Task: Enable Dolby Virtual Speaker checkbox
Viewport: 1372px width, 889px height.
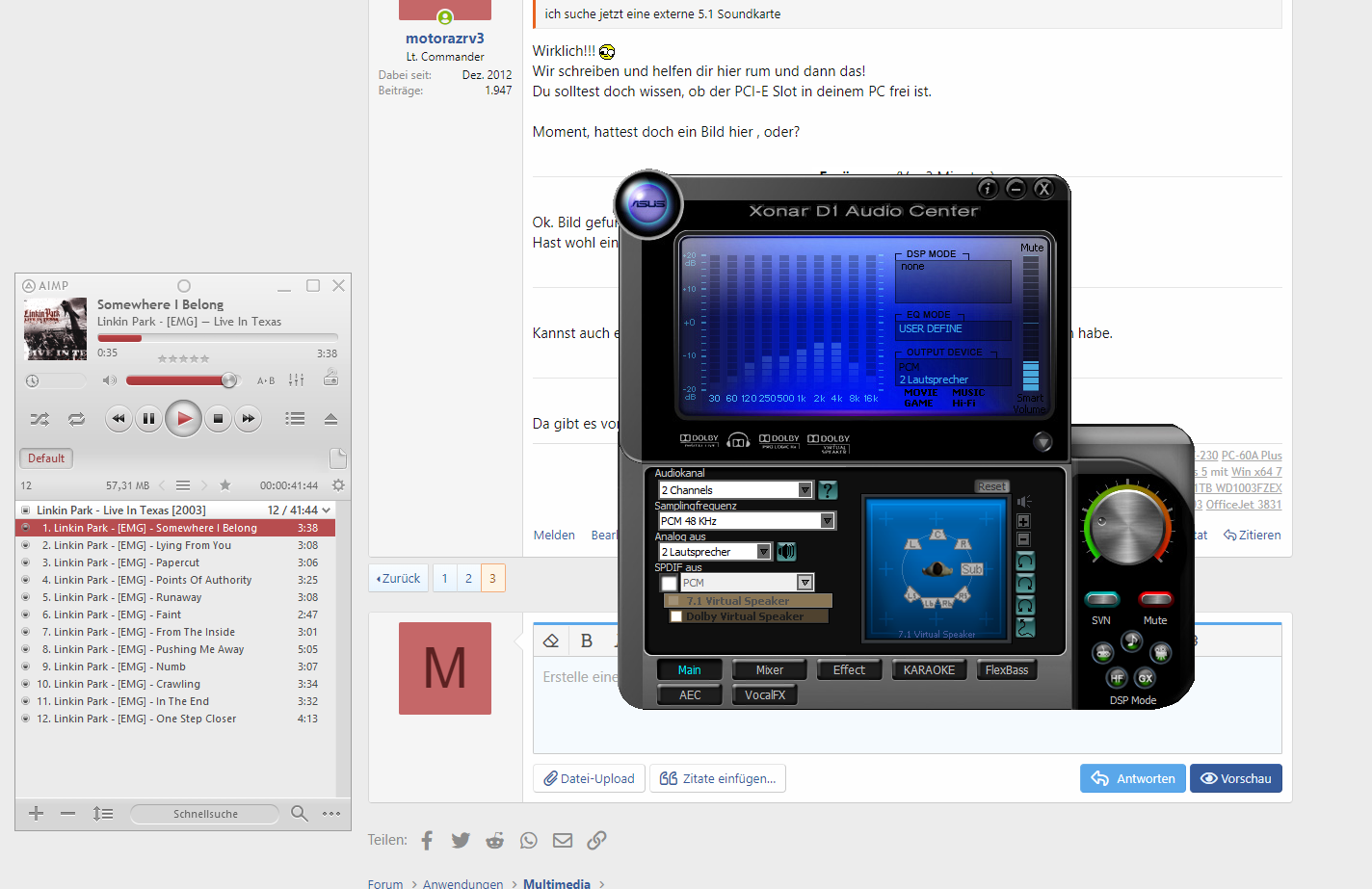Action: (x=675, y=616)
